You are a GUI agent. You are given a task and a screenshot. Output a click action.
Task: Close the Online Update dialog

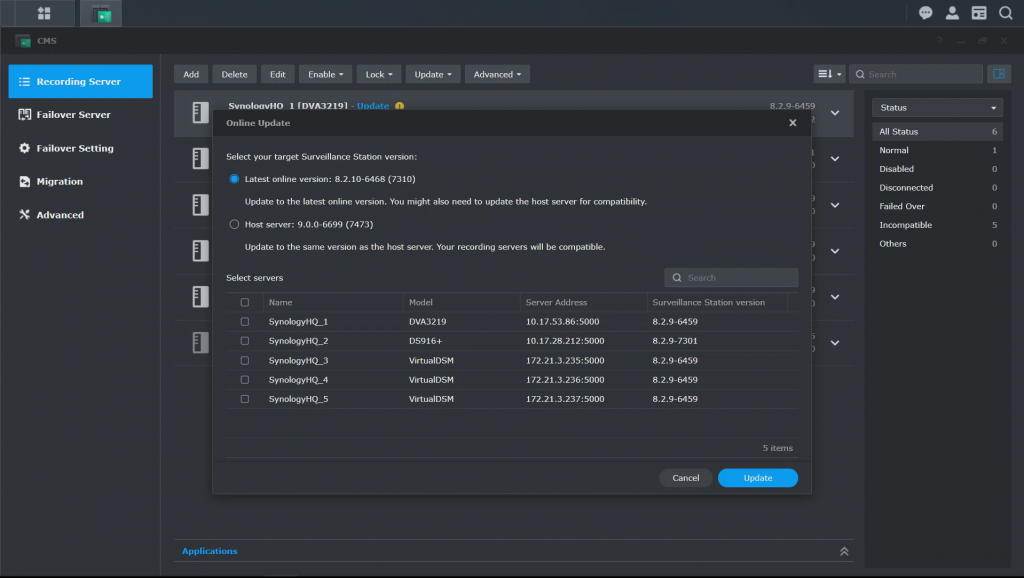tap(792, 123)
